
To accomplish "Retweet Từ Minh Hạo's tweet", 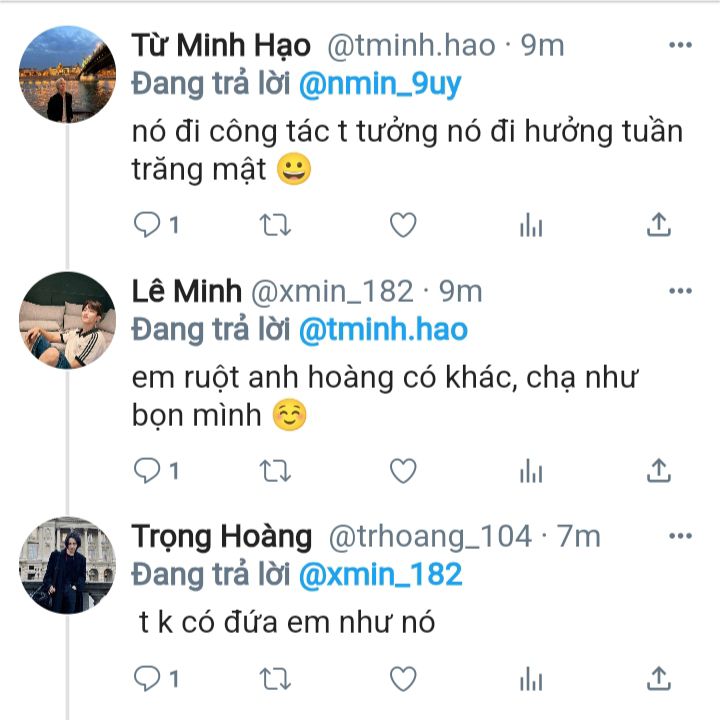I will pos(275,226).
